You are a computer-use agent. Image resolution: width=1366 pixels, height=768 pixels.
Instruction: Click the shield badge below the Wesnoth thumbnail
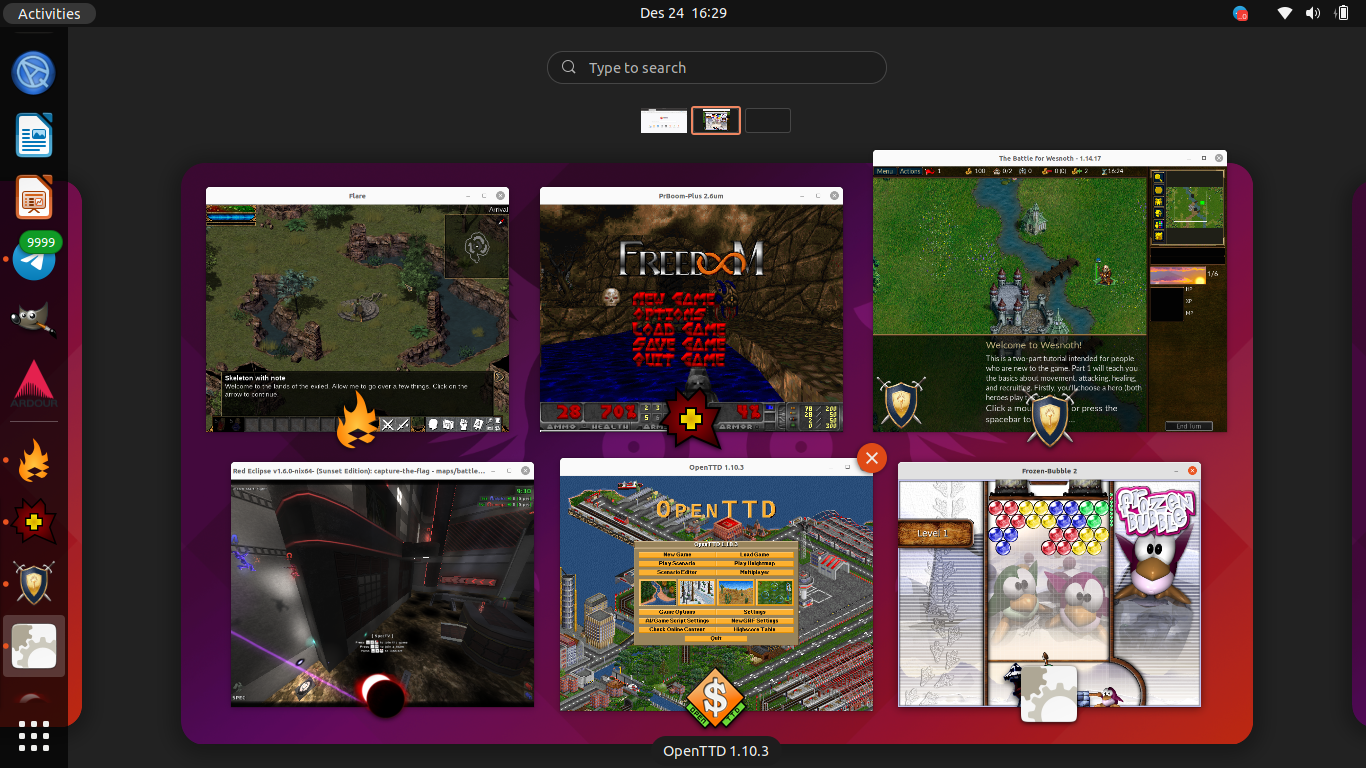point(1050,419)
